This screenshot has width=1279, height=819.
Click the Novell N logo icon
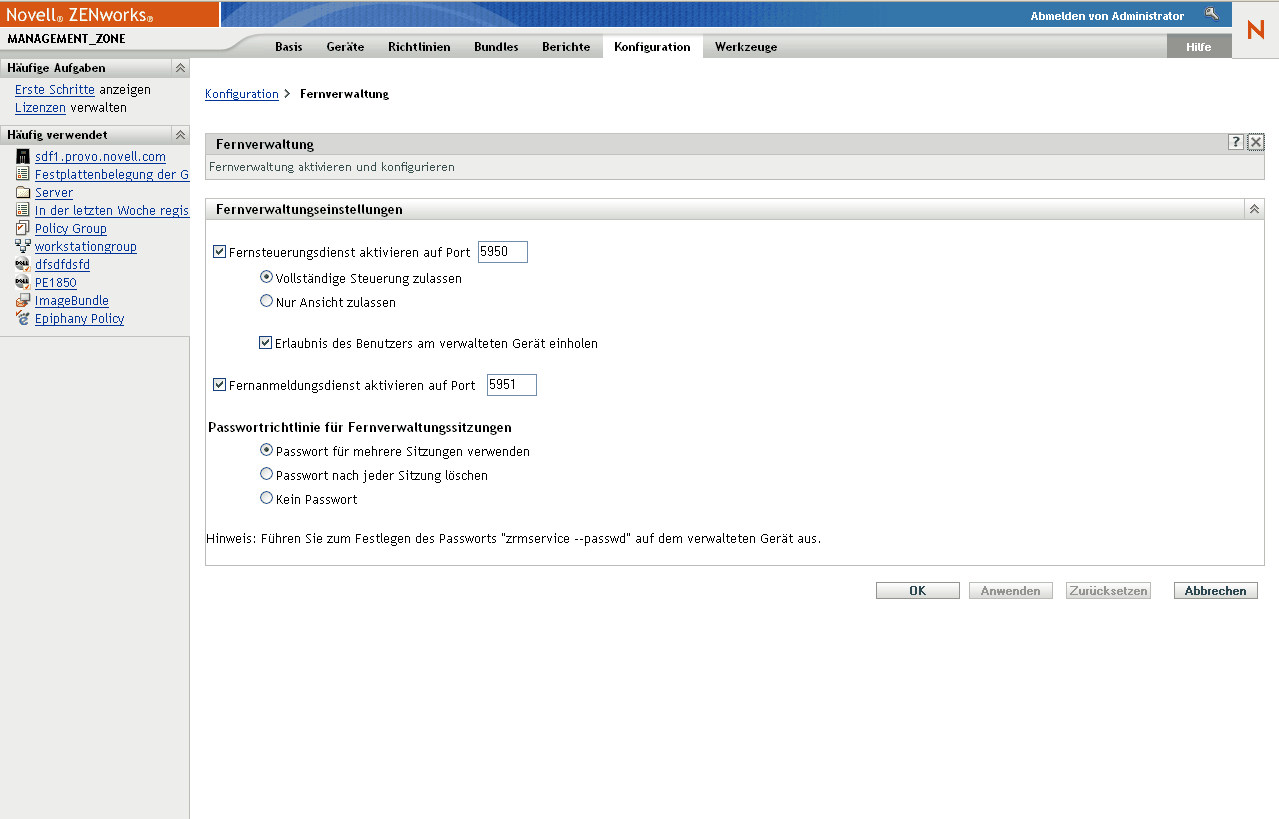pos(1255,30)
